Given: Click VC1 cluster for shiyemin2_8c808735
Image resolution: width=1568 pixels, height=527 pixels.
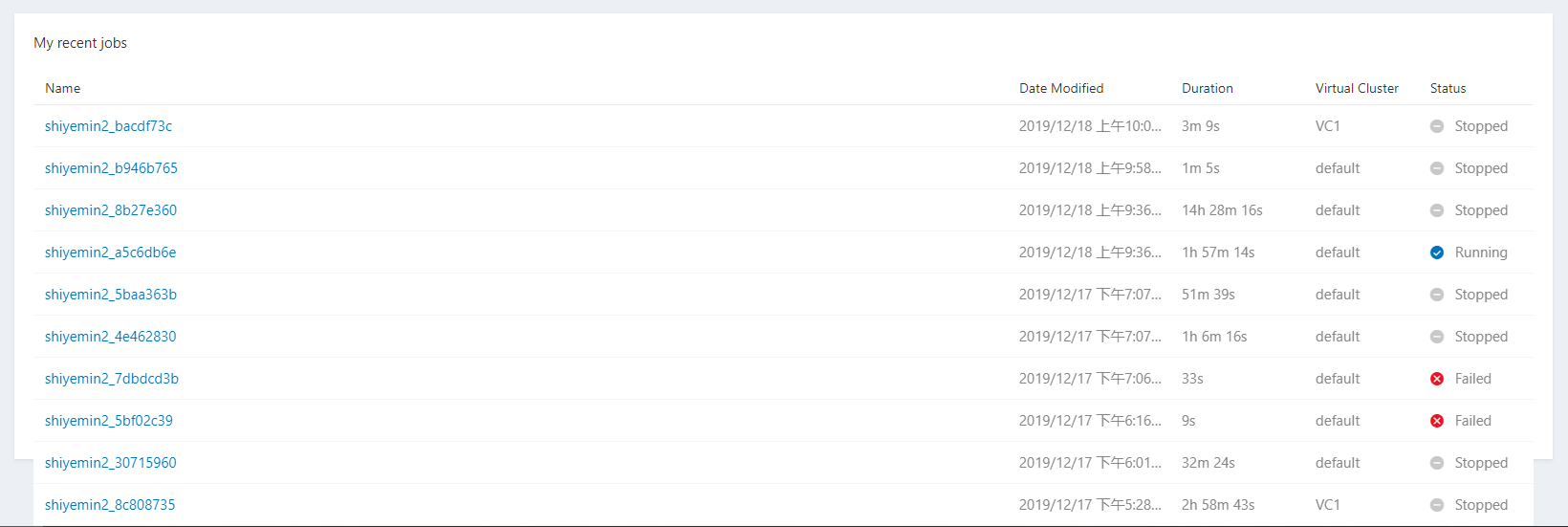Looking at the screenshot, I should click(1328, 505).
